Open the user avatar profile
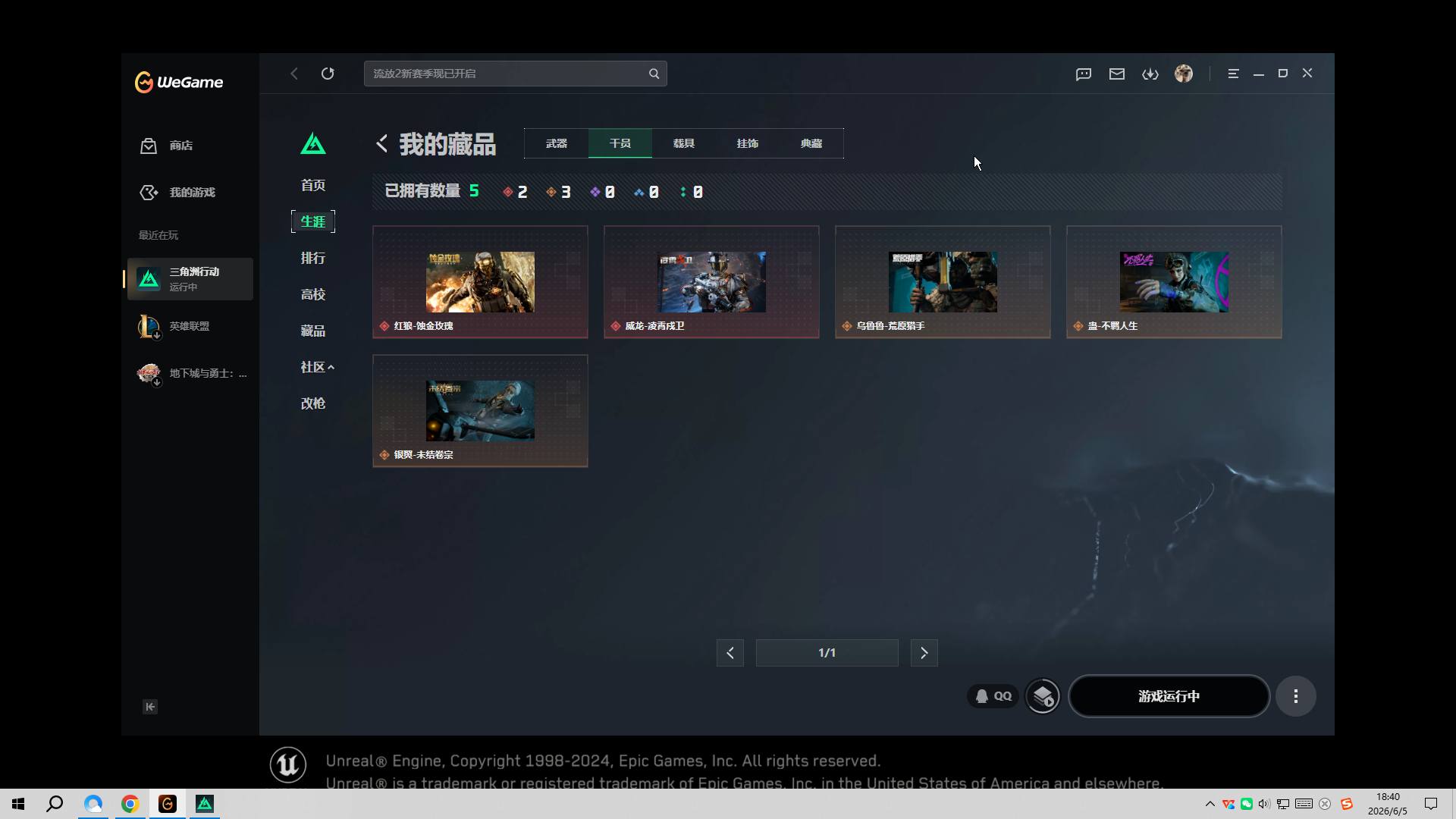1456x819 pixels. point(1184,74)
